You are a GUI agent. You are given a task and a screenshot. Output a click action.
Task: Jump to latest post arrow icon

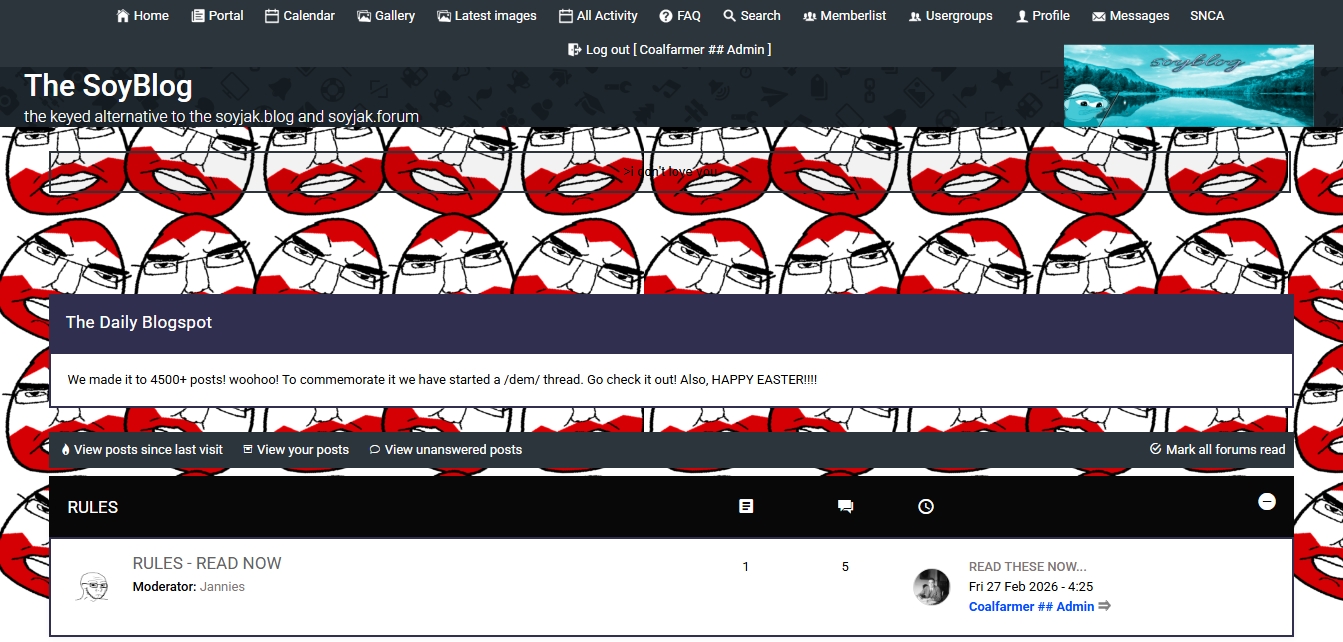1105,606
